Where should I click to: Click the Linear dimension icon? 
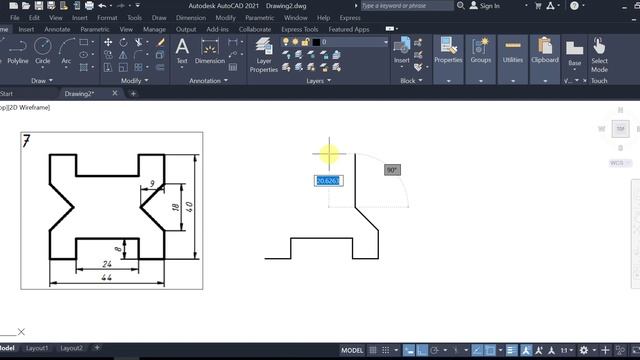point(233,42)
